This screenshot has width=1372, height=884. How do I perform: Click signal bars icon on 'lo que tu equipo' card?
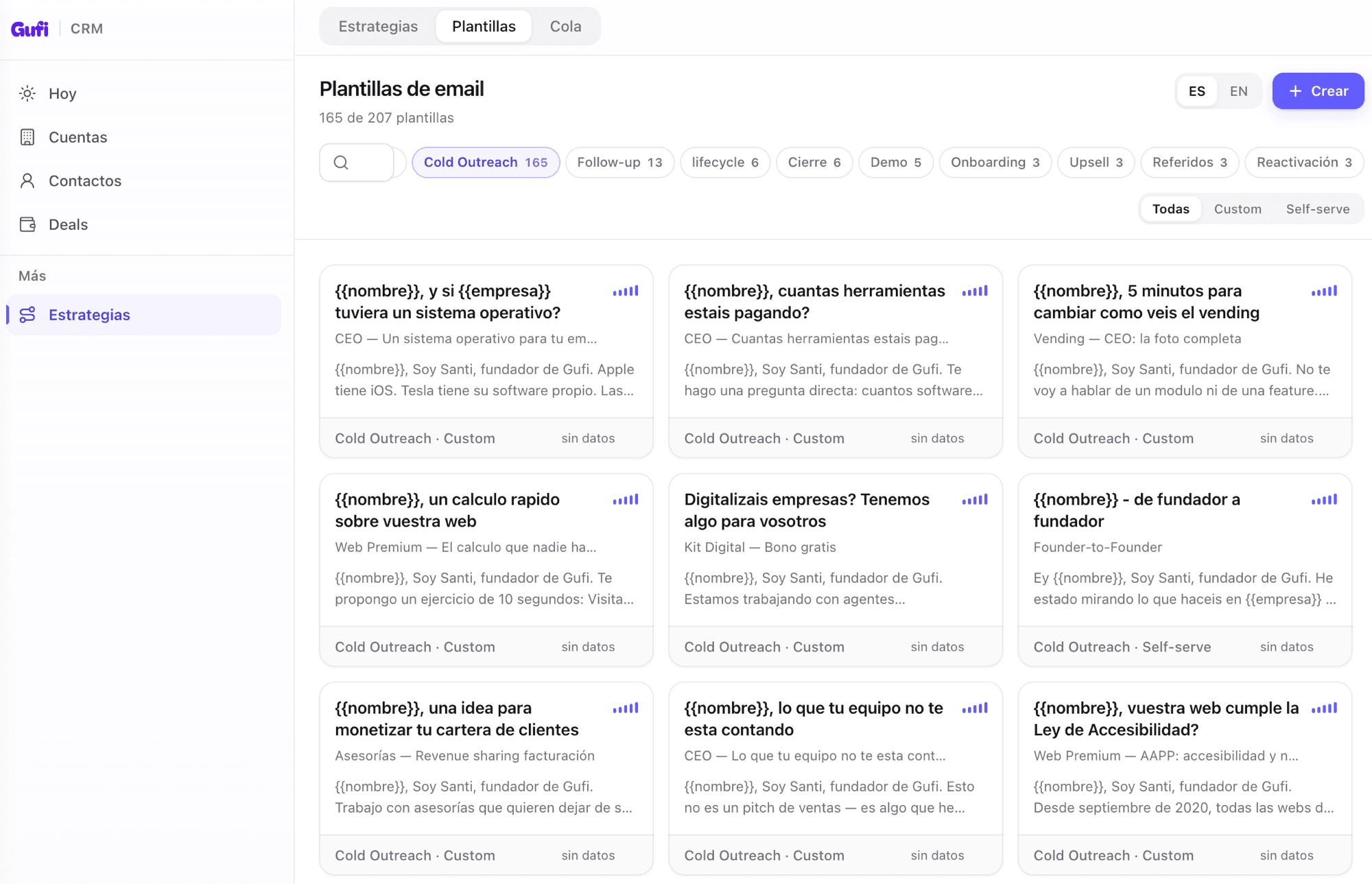click(x=975, y=708)
